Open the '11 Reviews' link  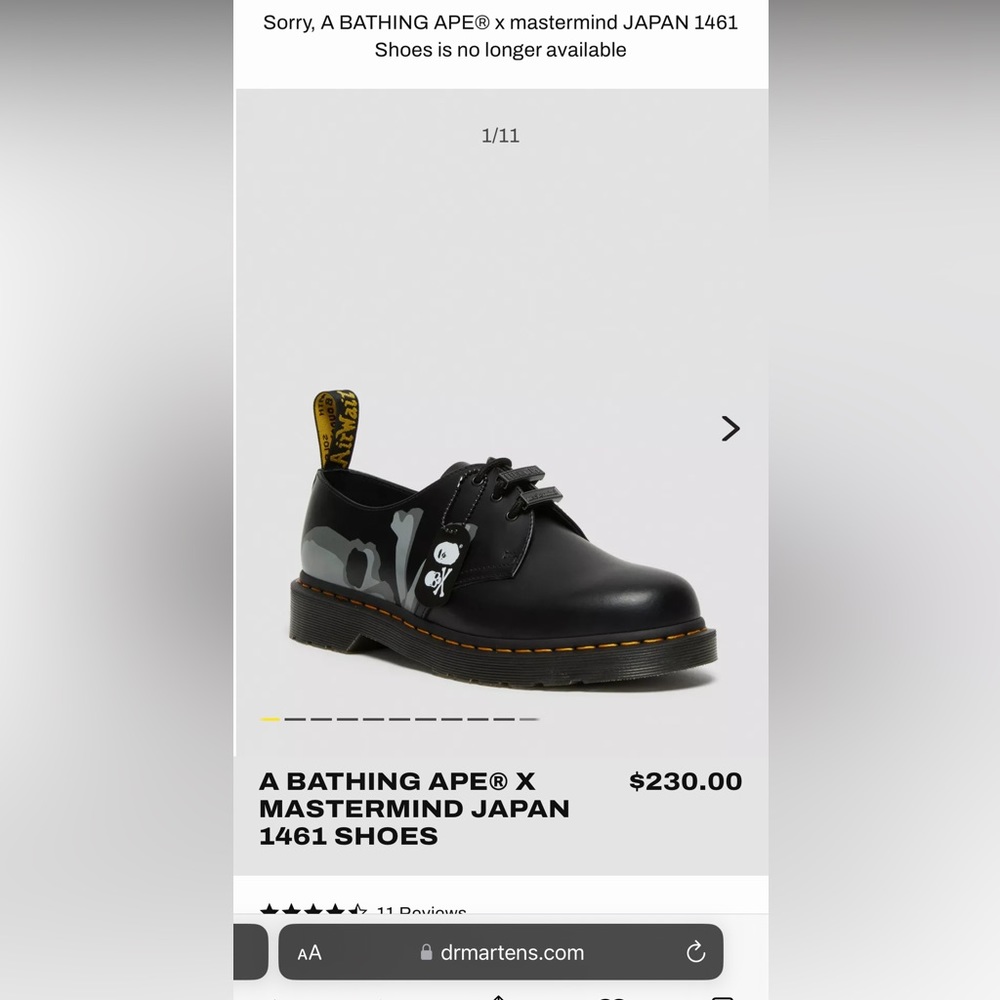[420, 911]
